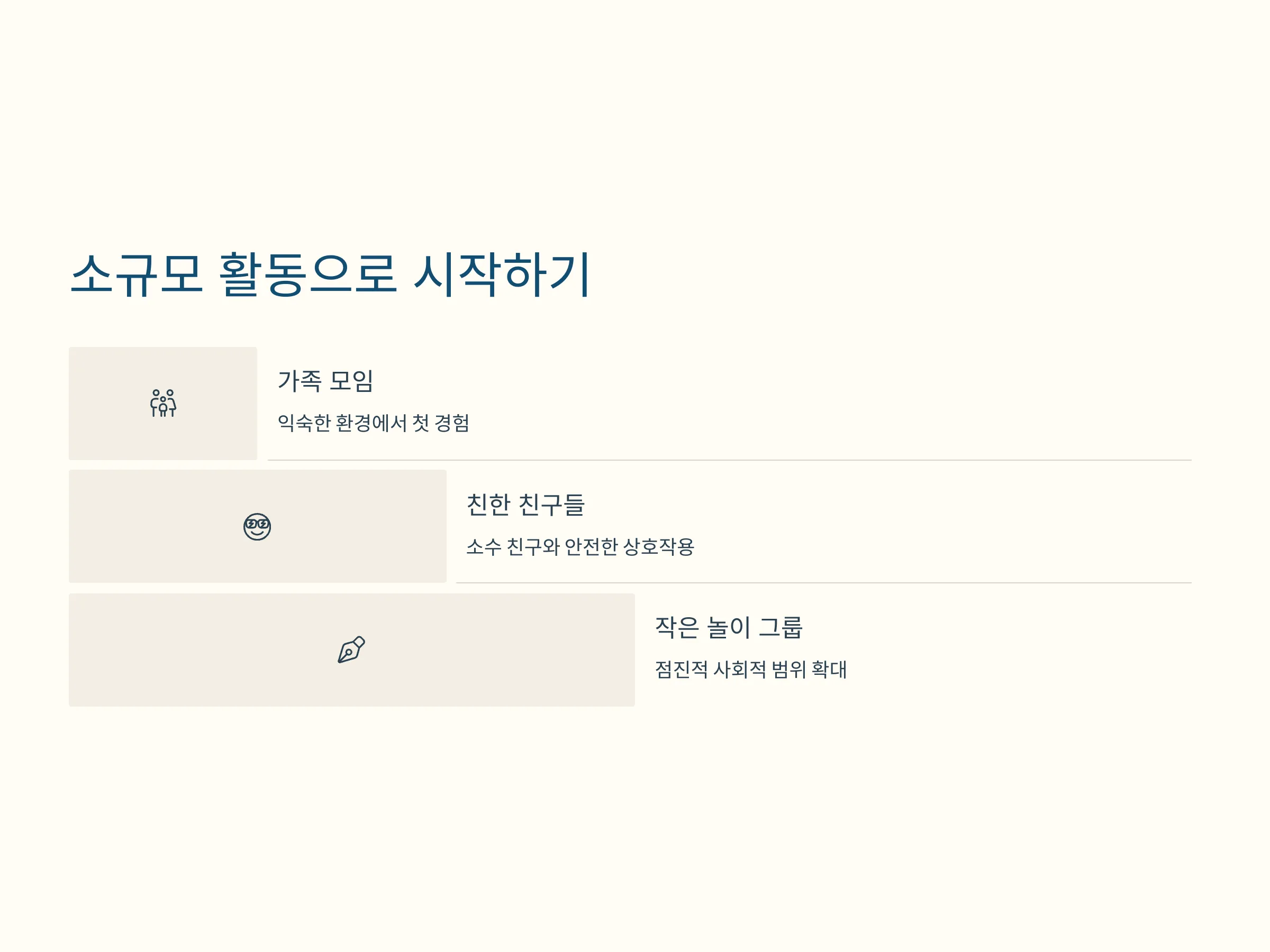Click the longest beige bar with pen icon

[x=352, y=649]
